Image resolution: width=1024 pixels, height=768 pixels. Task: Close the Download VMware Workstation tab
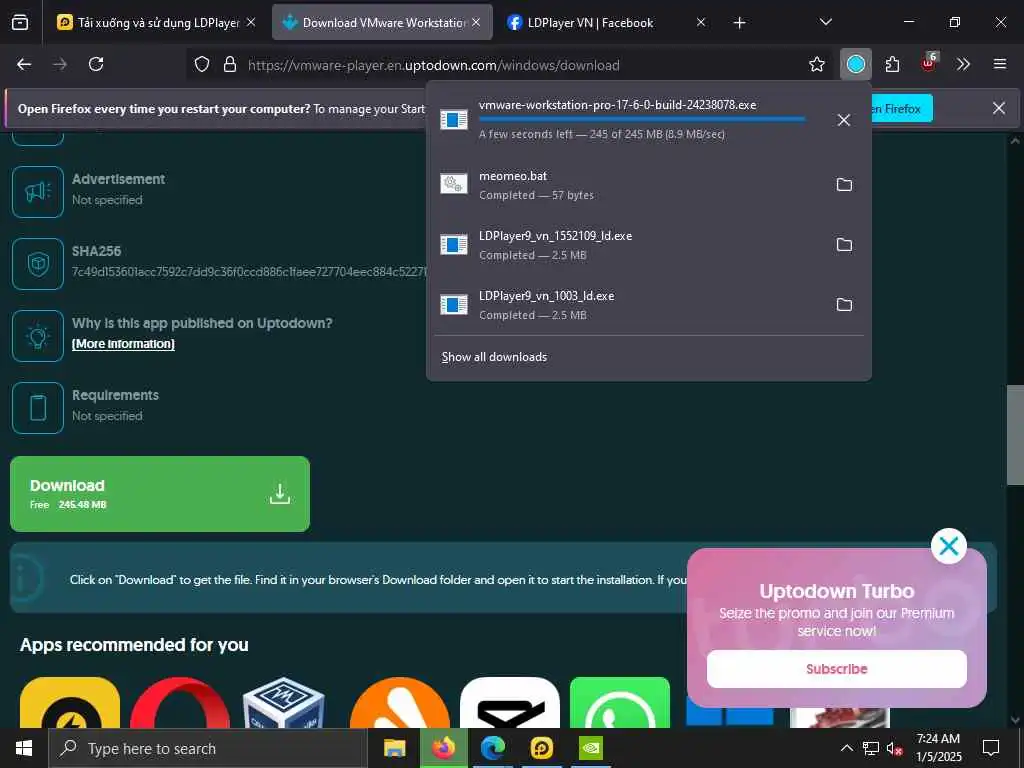pyautogui.click(x=476, y=22)
